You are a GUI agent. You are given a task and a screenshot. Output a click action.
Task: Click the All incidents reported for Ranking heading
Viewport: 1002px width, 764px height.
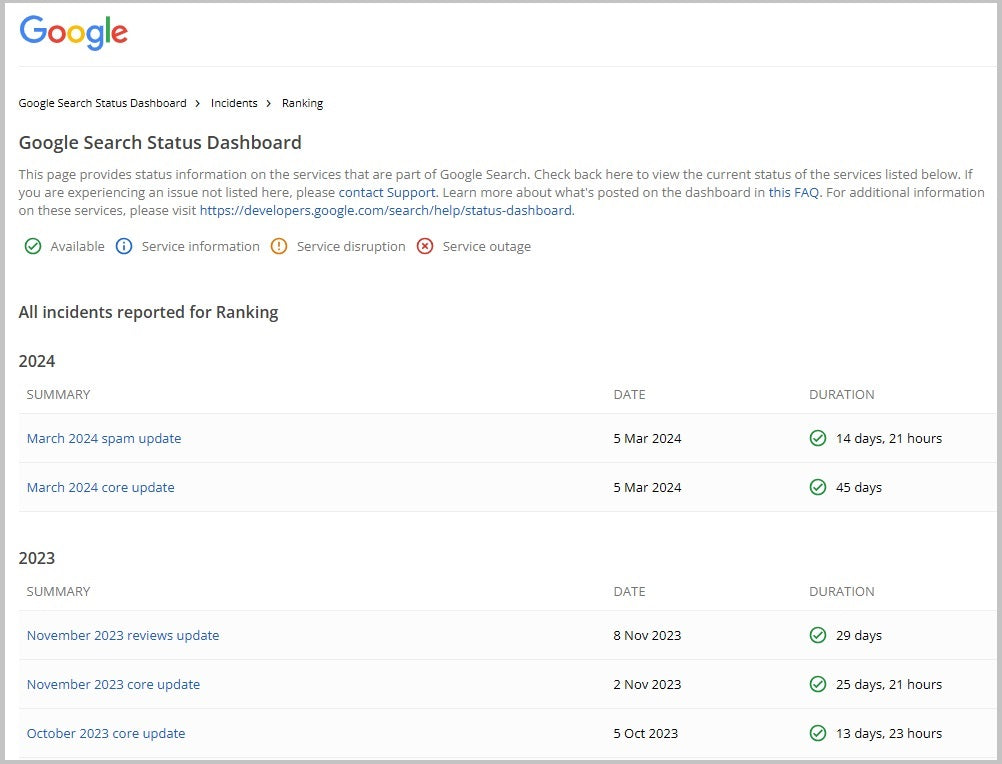[x=148, y=312]
